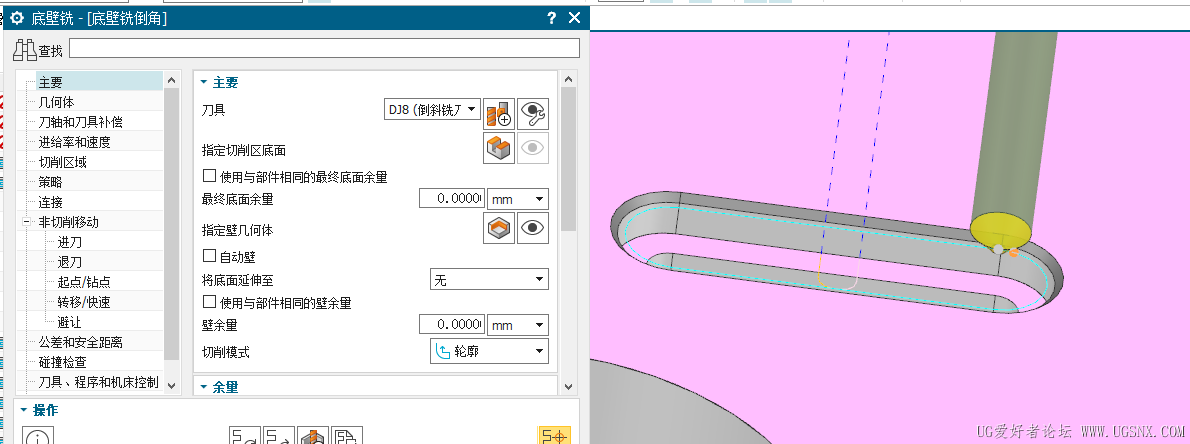Open mm unit dropdown for 壁余量
Viewport: 1190px width, 444px height.
(518, 325)
